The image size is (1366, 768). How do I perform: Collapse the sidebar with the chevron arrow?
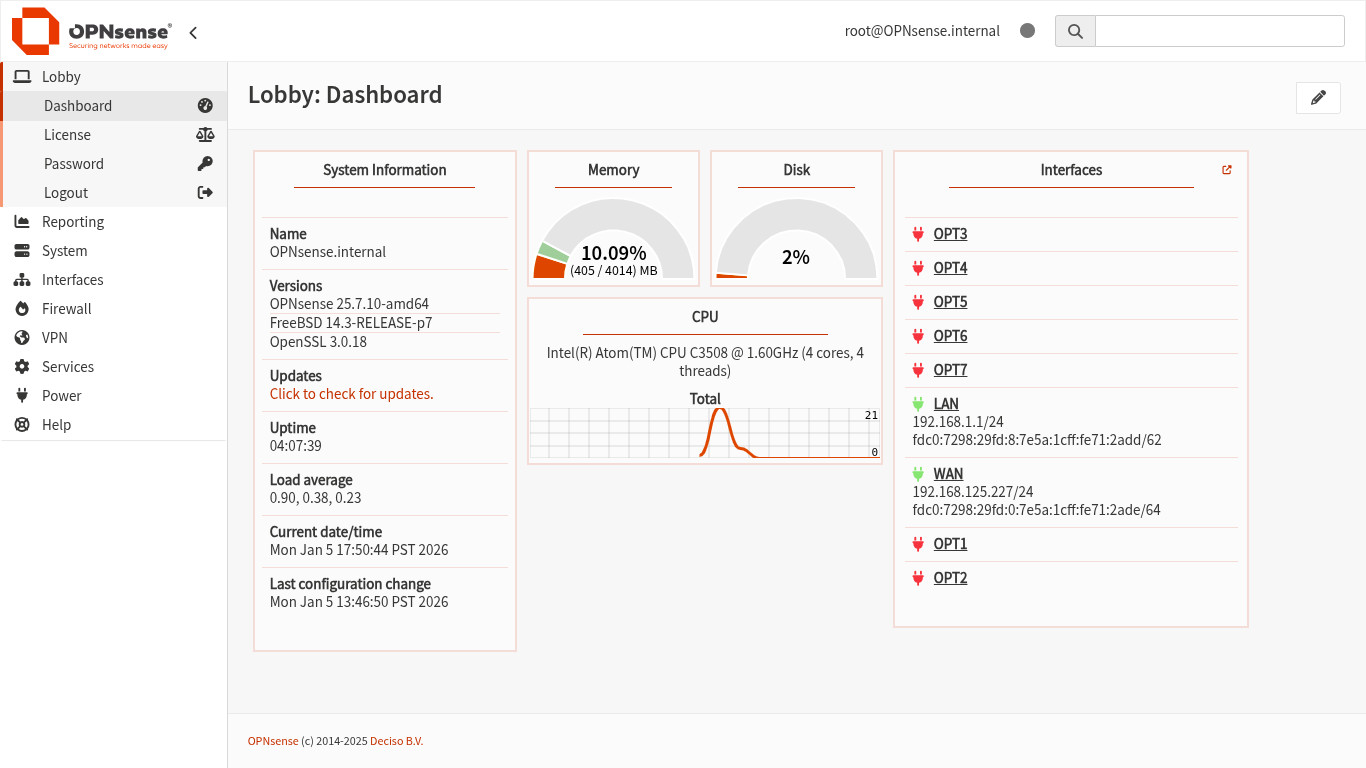point(193,32)
